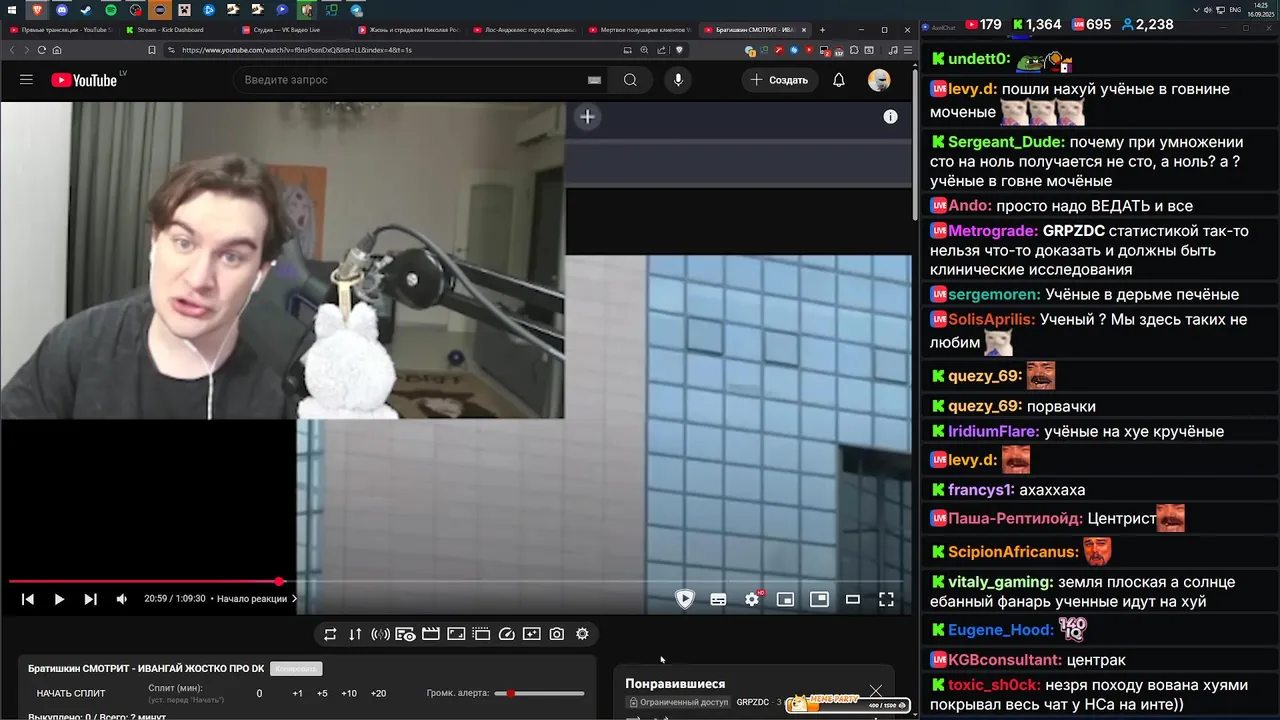Open on-screen keyboard icon in search box

coord(594,80)
